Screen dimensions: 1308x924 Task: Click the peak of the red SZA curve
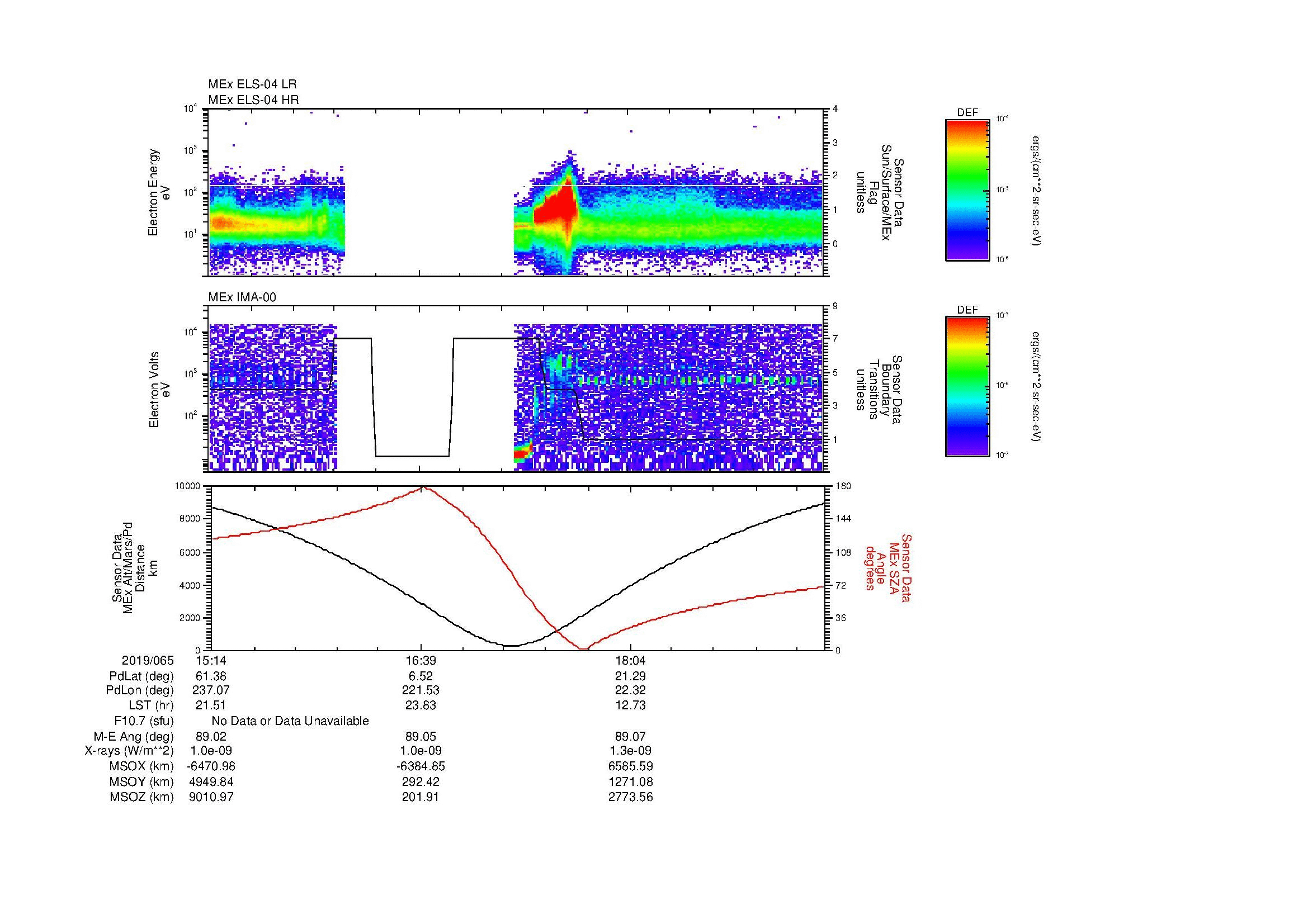[x=423, y=488]
